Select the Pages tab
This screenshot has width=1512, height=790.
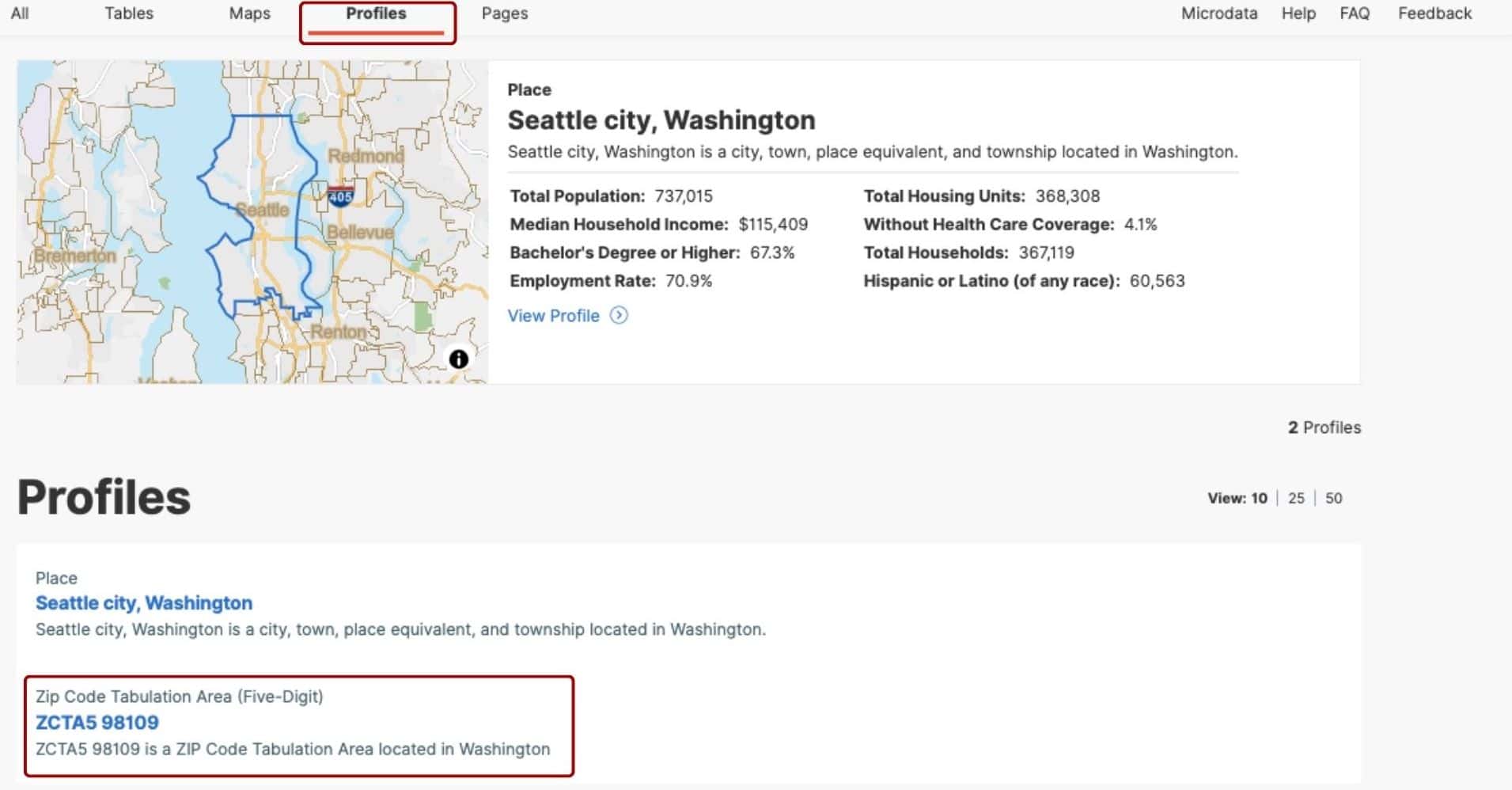504,13
